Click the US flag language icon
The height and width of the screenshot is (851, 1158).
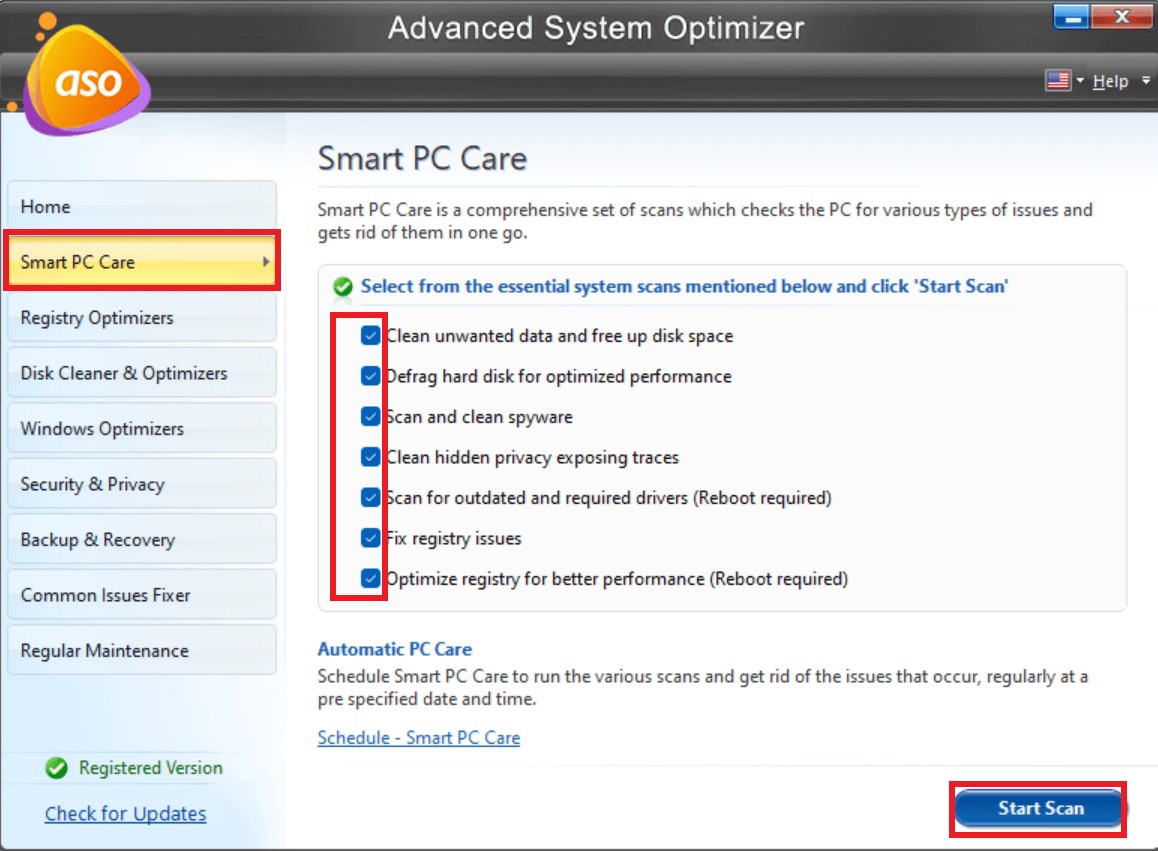tap(1060, 80)
